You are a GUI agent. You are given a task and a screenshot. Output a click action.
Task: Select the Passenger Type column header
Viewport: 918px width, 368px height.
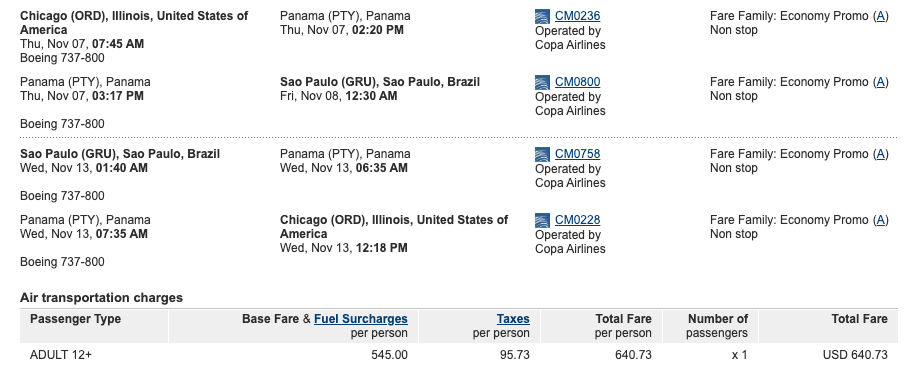[x=76, y=319]
